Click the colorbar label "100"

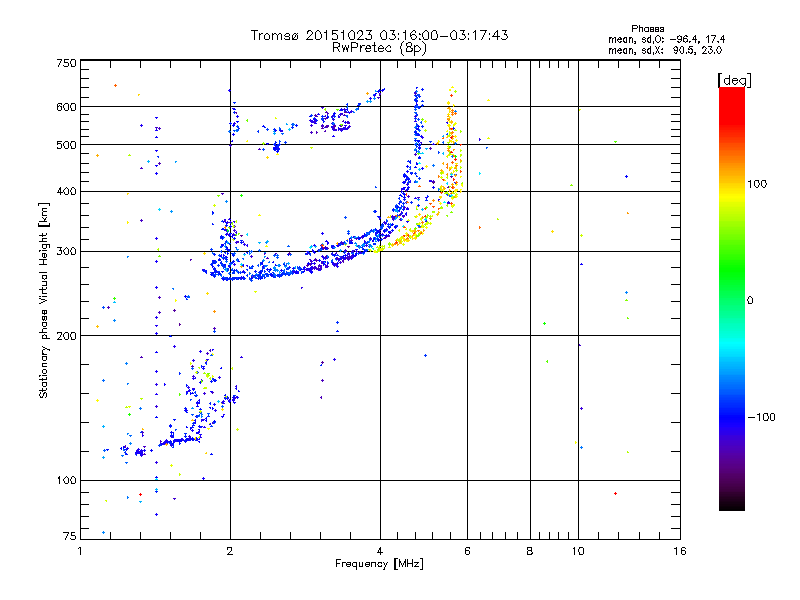(x=757, y=184)
